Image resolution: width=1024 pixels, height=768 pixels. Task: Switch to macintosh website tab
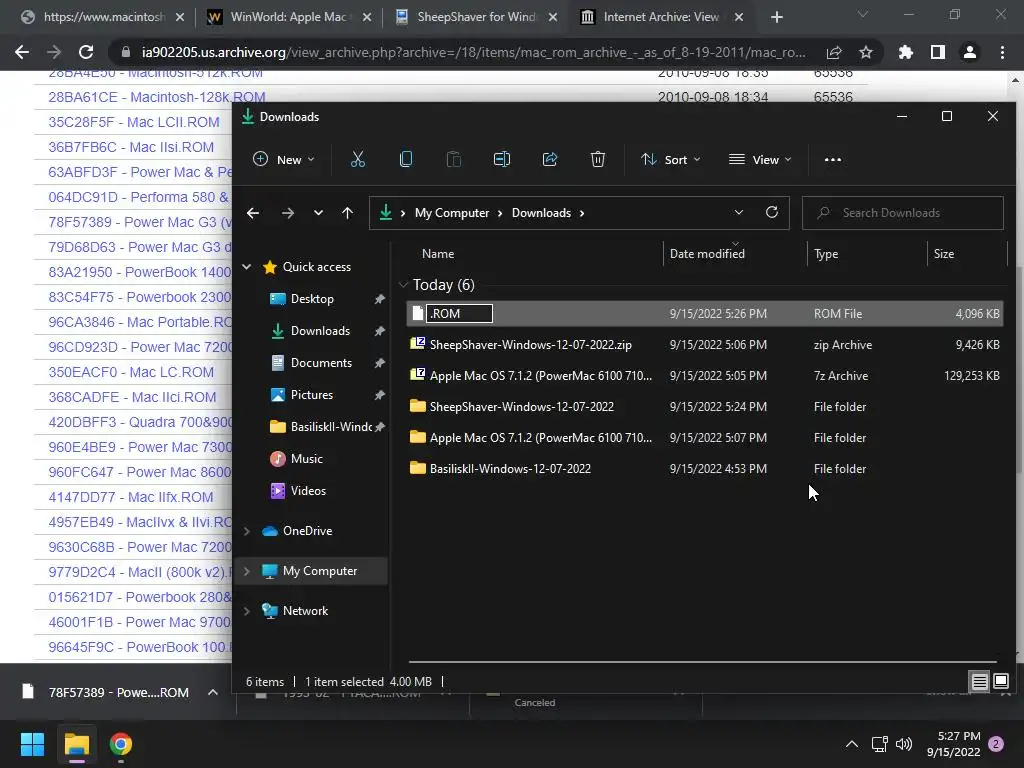click(x=103, y=17)
